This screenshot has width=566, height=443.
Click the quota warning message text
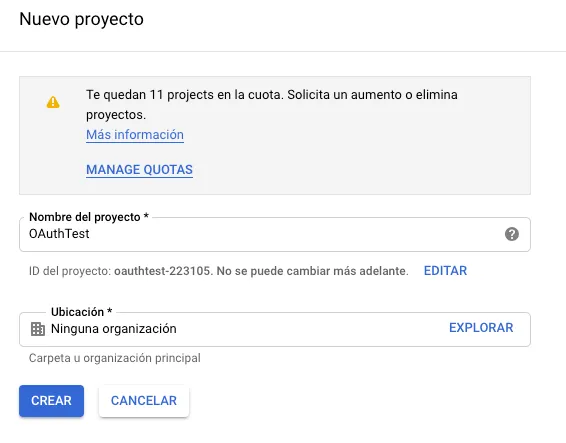pyautogui.click(x=271, y=105)
